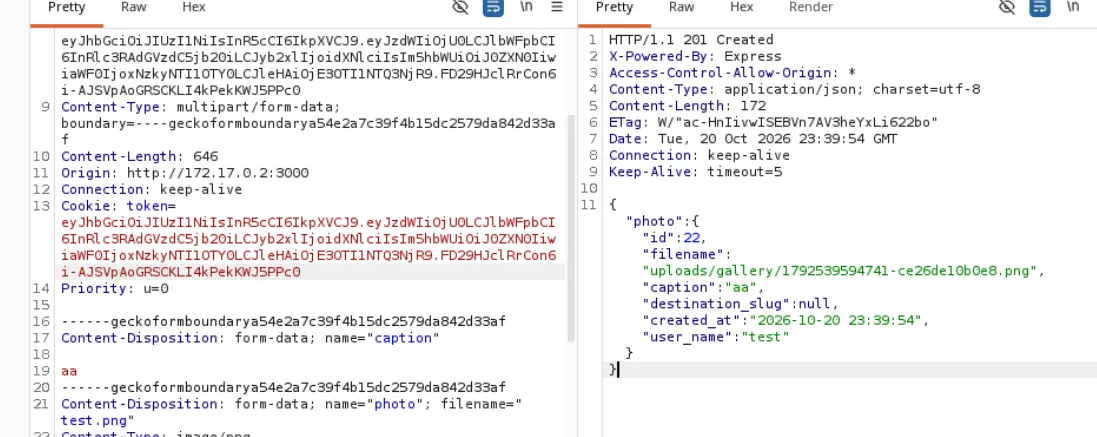Click the "filename": key in the response
The width and height of the screenshot is (1097, 437).
click(687, 255)
